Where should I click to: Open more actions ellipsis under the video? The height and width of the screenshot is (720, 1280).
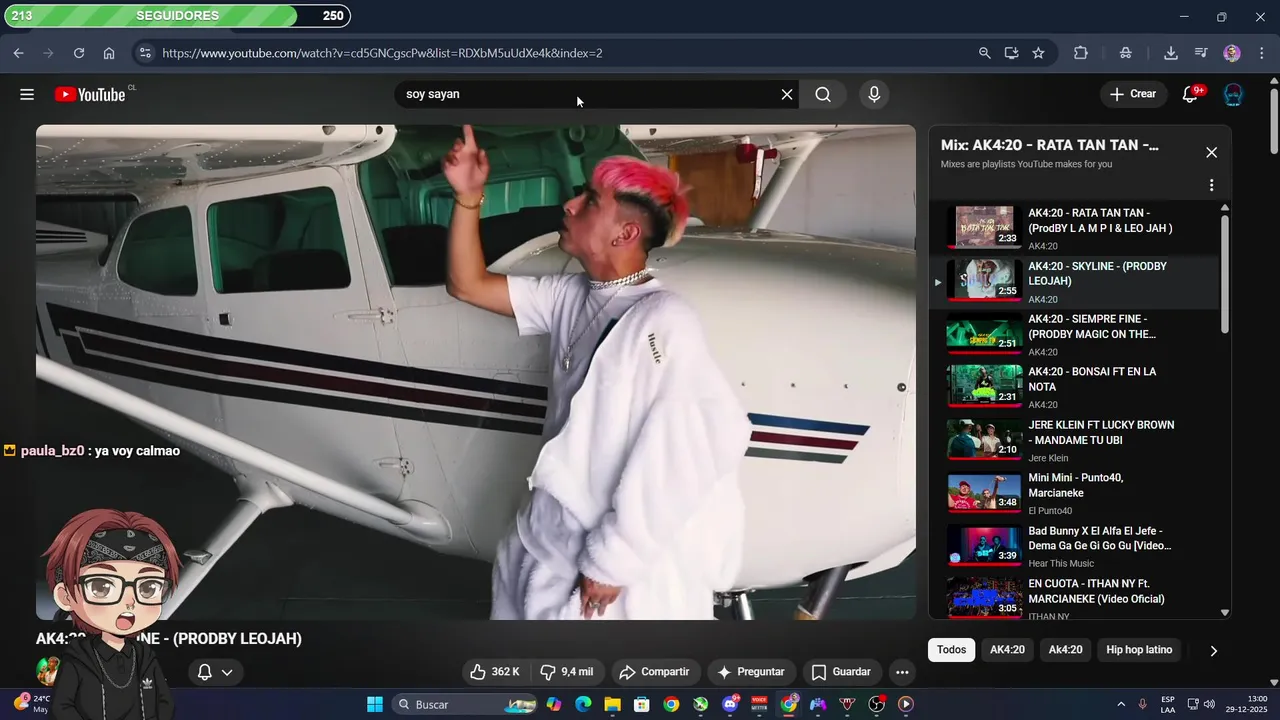[902, 672]
